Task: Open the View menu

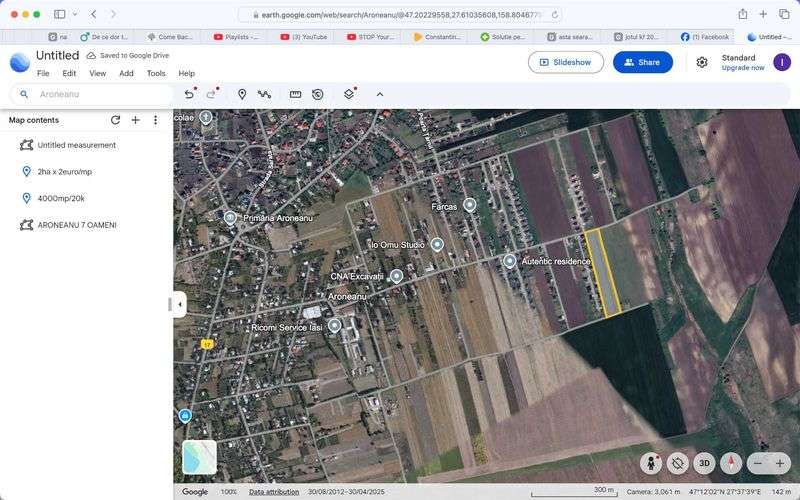Action: click(97, 73)
